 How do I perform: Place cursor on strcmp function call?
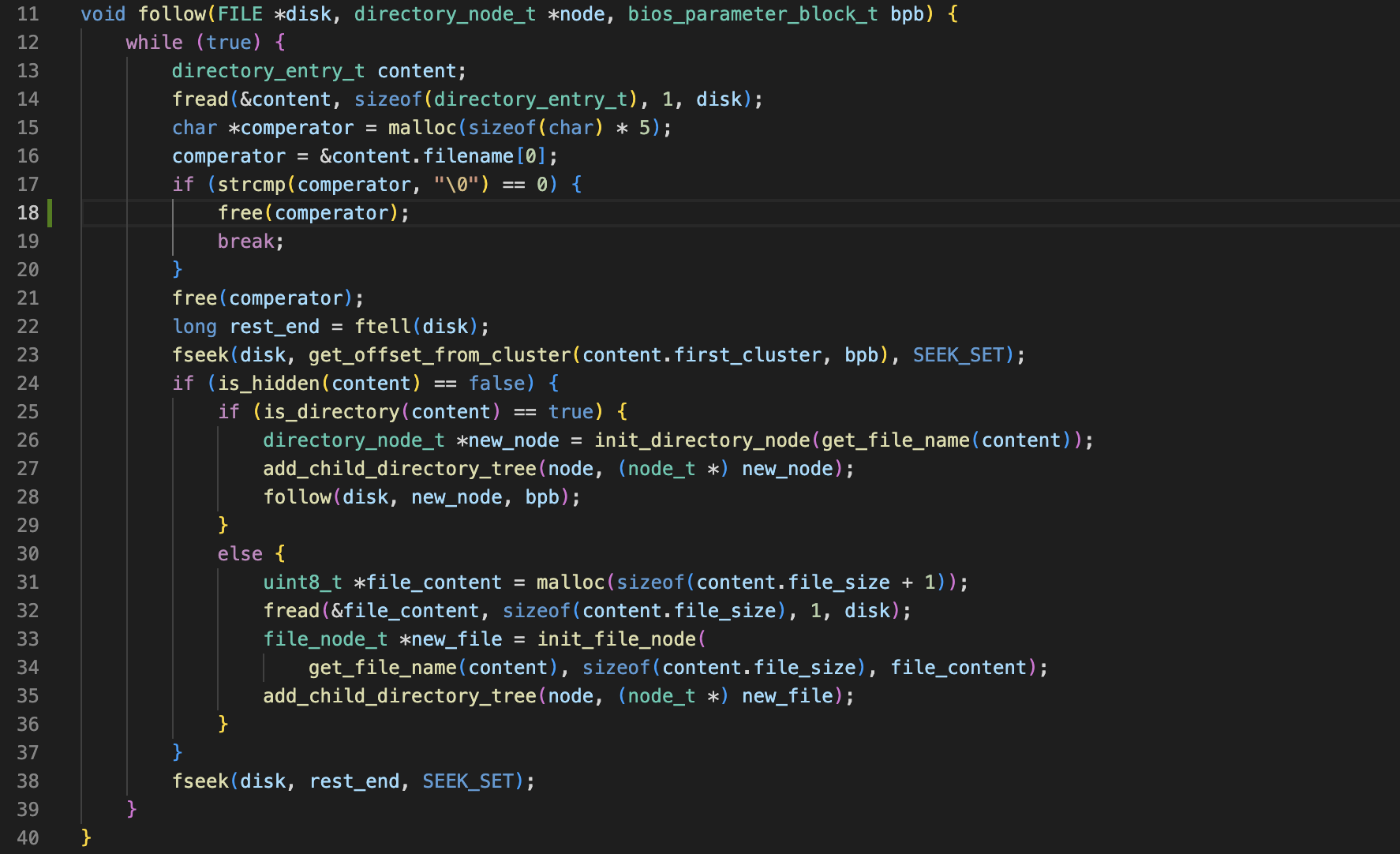point(252,185)
